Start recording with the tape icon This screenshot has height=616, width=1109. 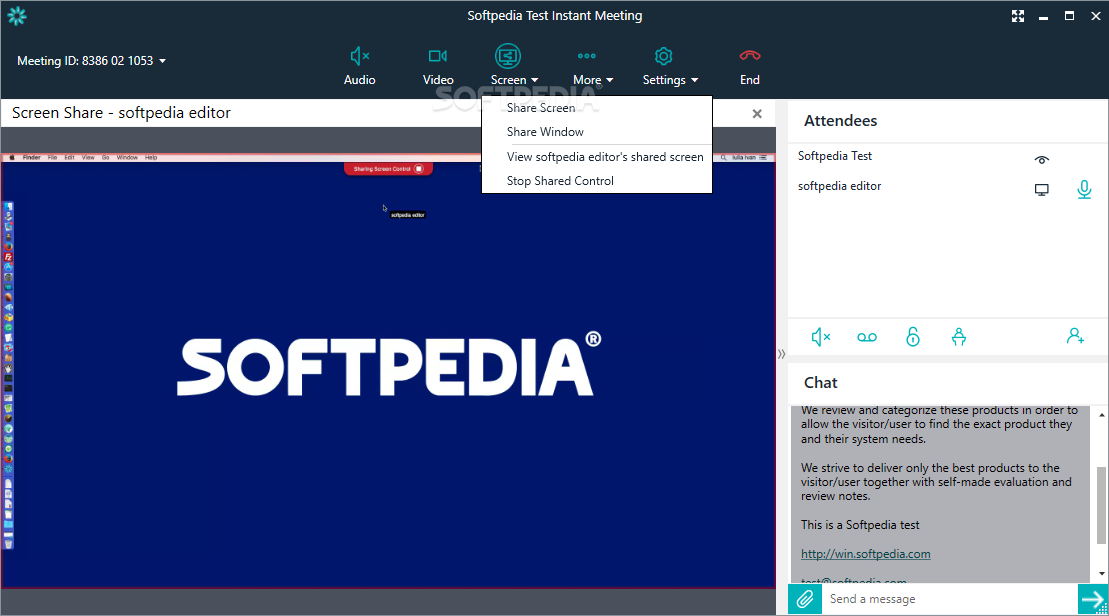click(866, 337)
